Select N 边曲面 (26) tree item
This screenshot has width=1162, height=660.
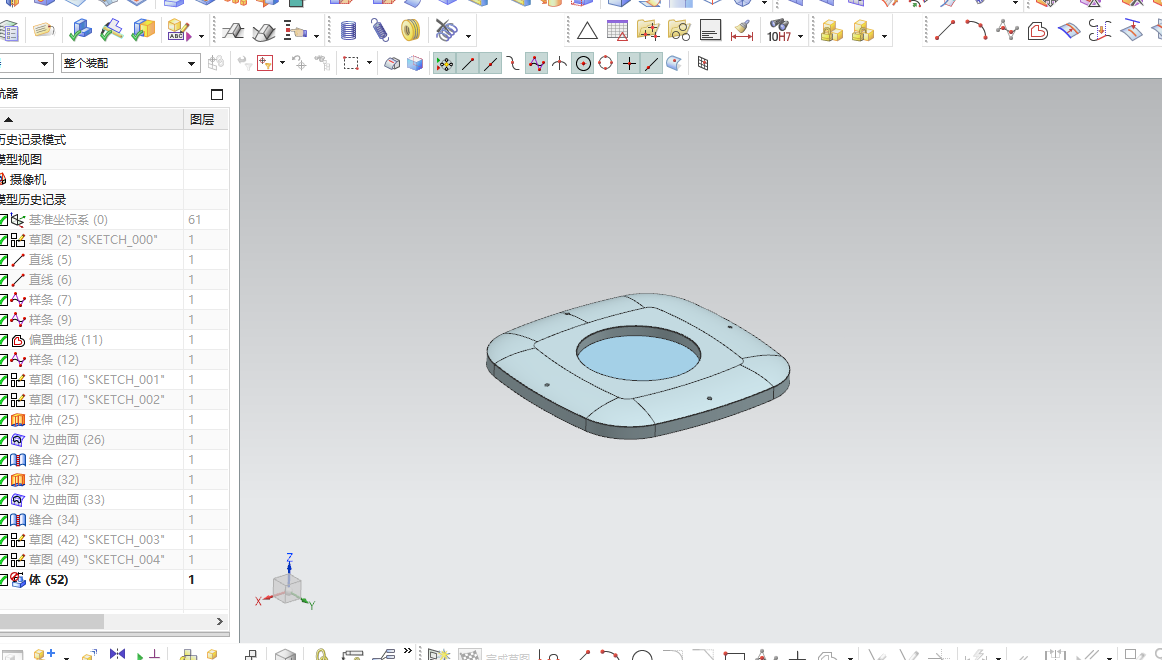click(x=67, y=440)
